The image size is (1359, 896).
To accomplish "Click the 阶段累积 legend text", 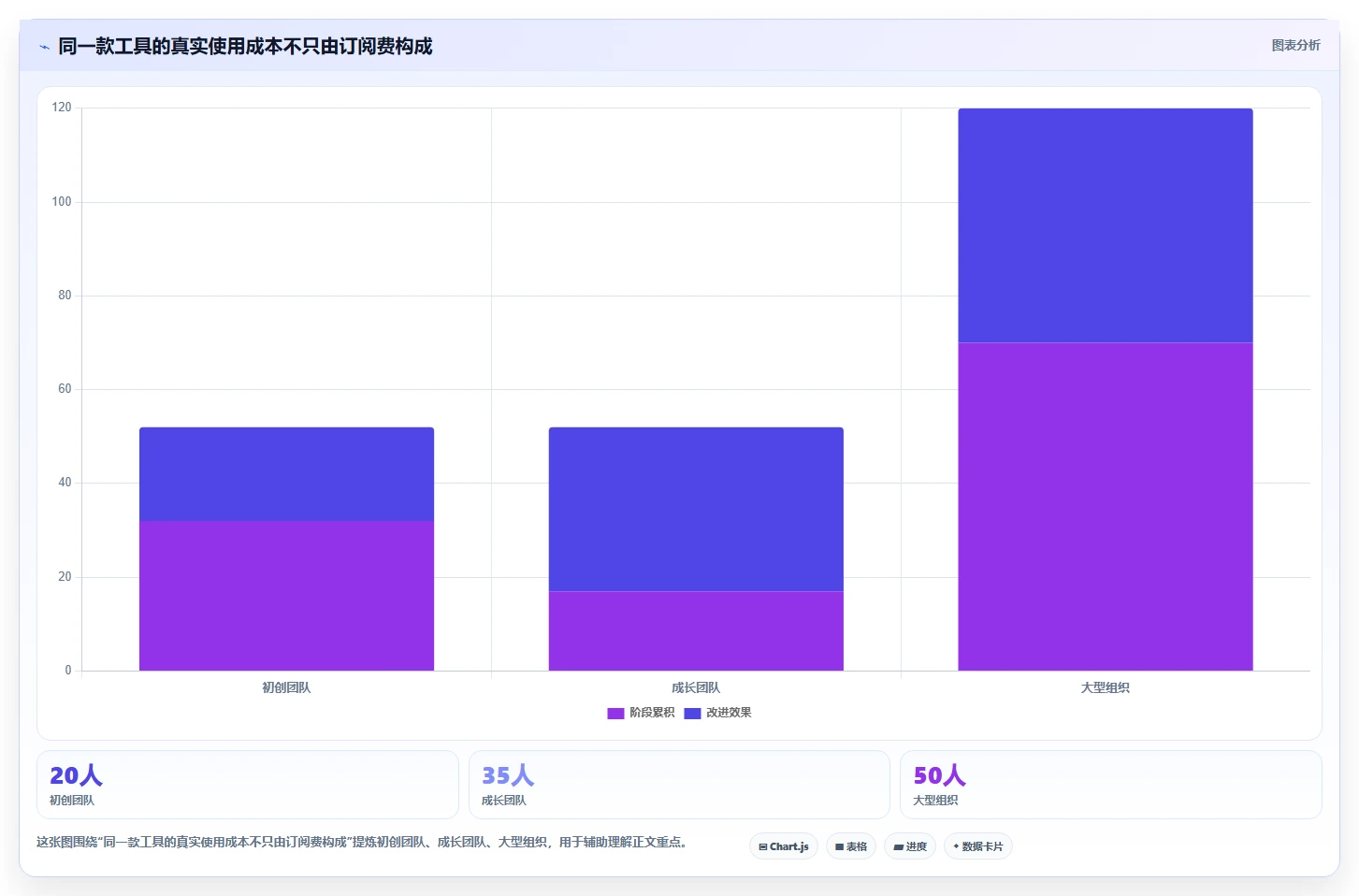I will (x=652, y=713).
